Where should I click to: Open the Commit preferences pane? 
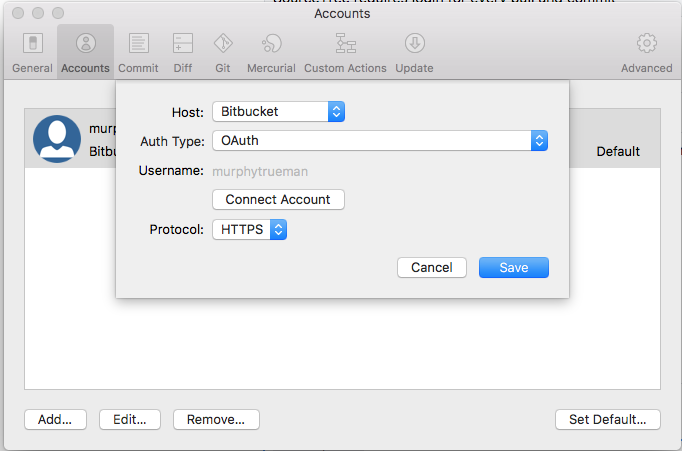(x=138, y=52)
